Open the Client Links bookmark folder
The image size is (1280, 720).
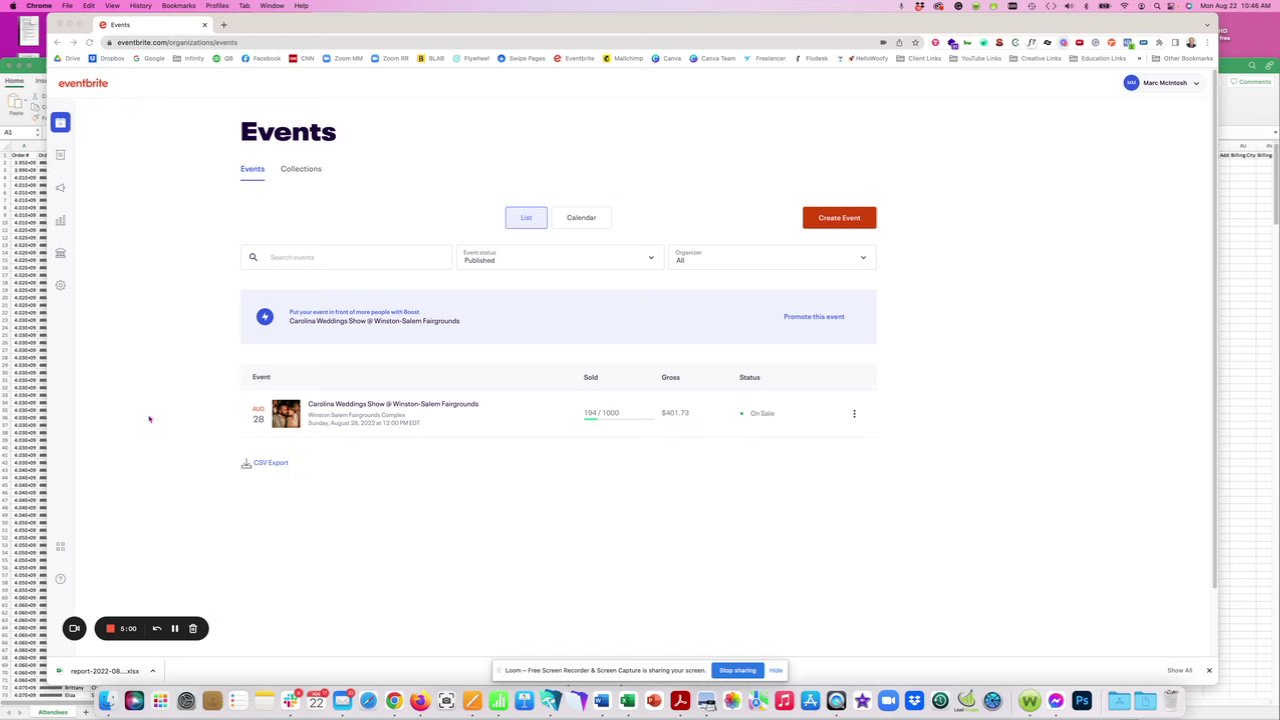919,58
